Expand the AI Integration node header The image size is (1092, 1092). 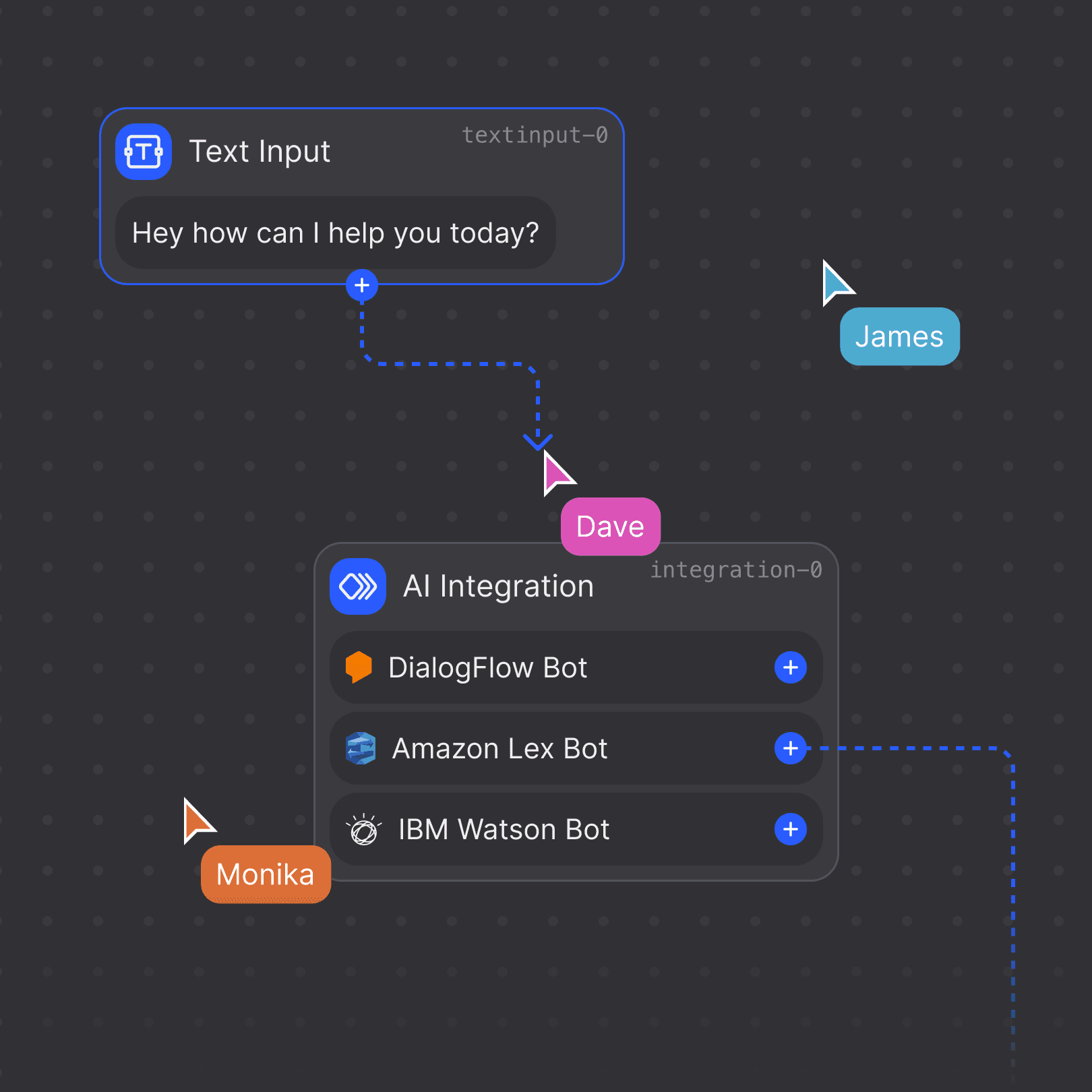point(499,586)
